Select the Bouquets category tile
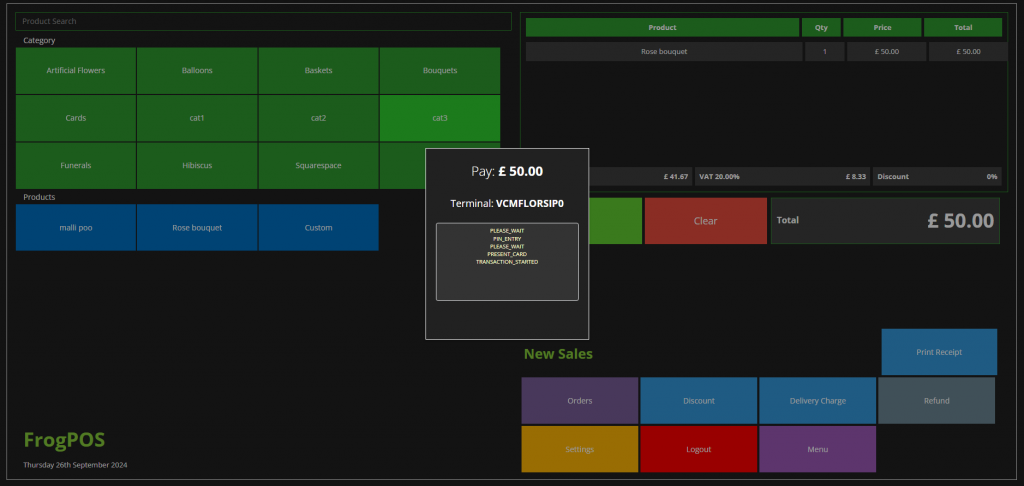1024x486 pixels. click(x=439, y=71)
